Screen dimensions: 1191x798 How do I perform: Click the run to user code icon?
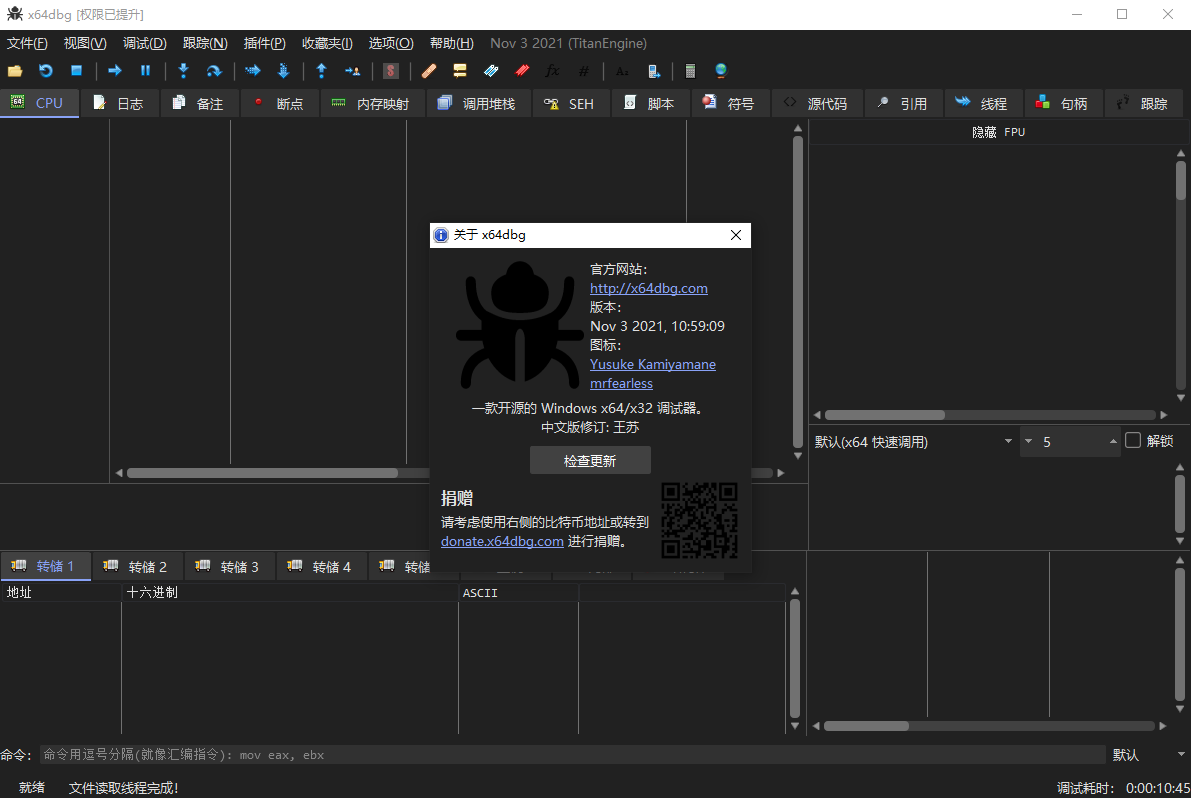point(352,71)
